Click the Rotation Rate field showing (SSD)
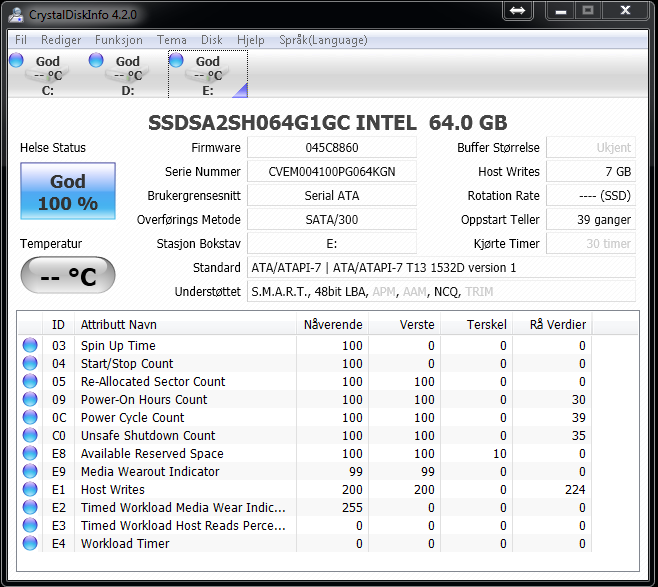 point(591,196)
